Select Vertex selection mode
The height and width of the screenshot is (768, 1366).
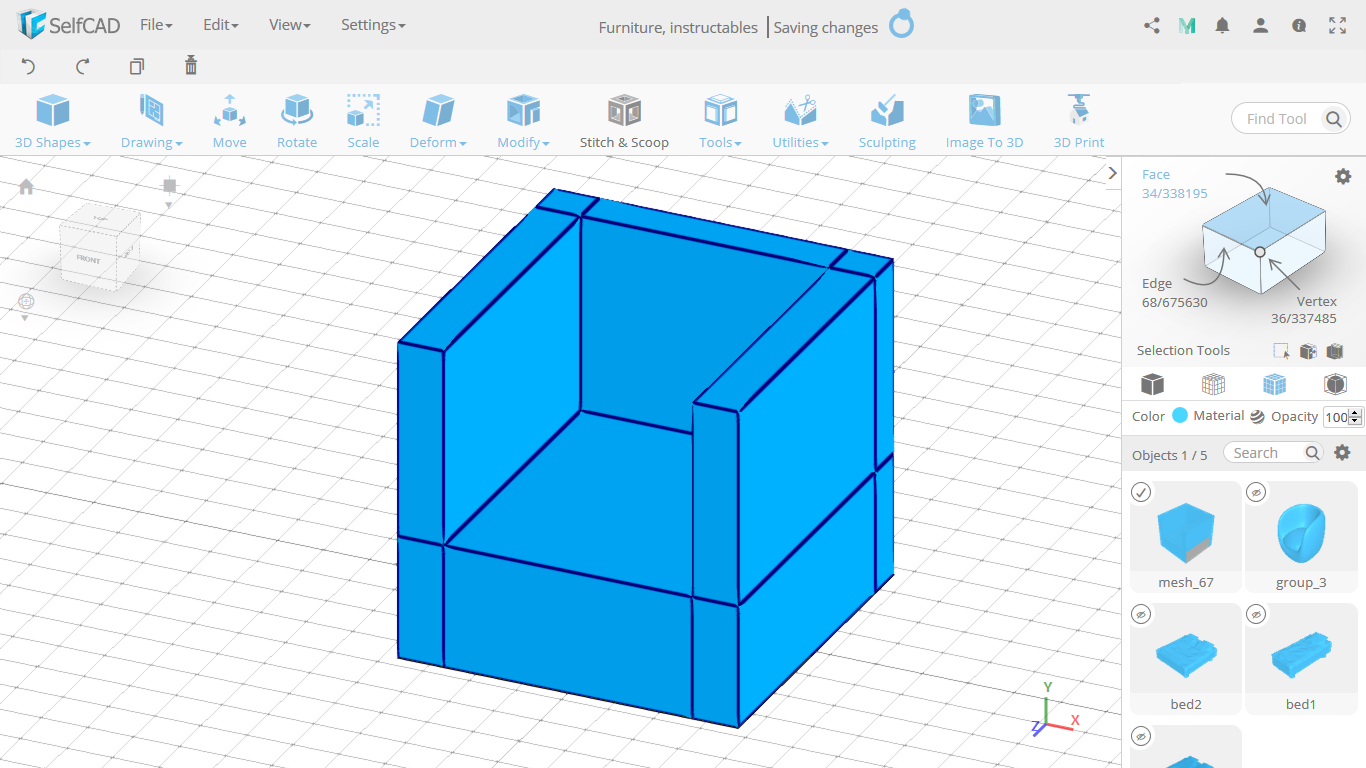(1304, 310)
